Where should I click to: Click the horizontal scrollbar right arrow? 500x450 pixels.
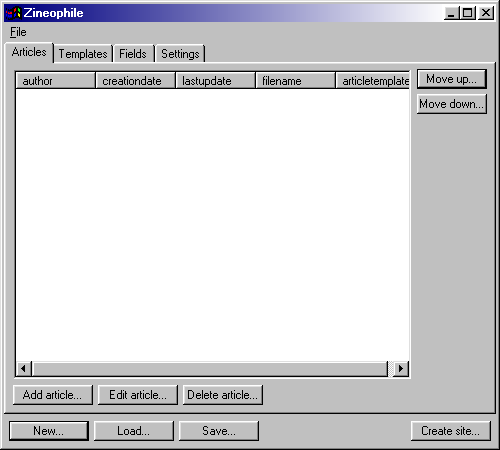[401, 369]
